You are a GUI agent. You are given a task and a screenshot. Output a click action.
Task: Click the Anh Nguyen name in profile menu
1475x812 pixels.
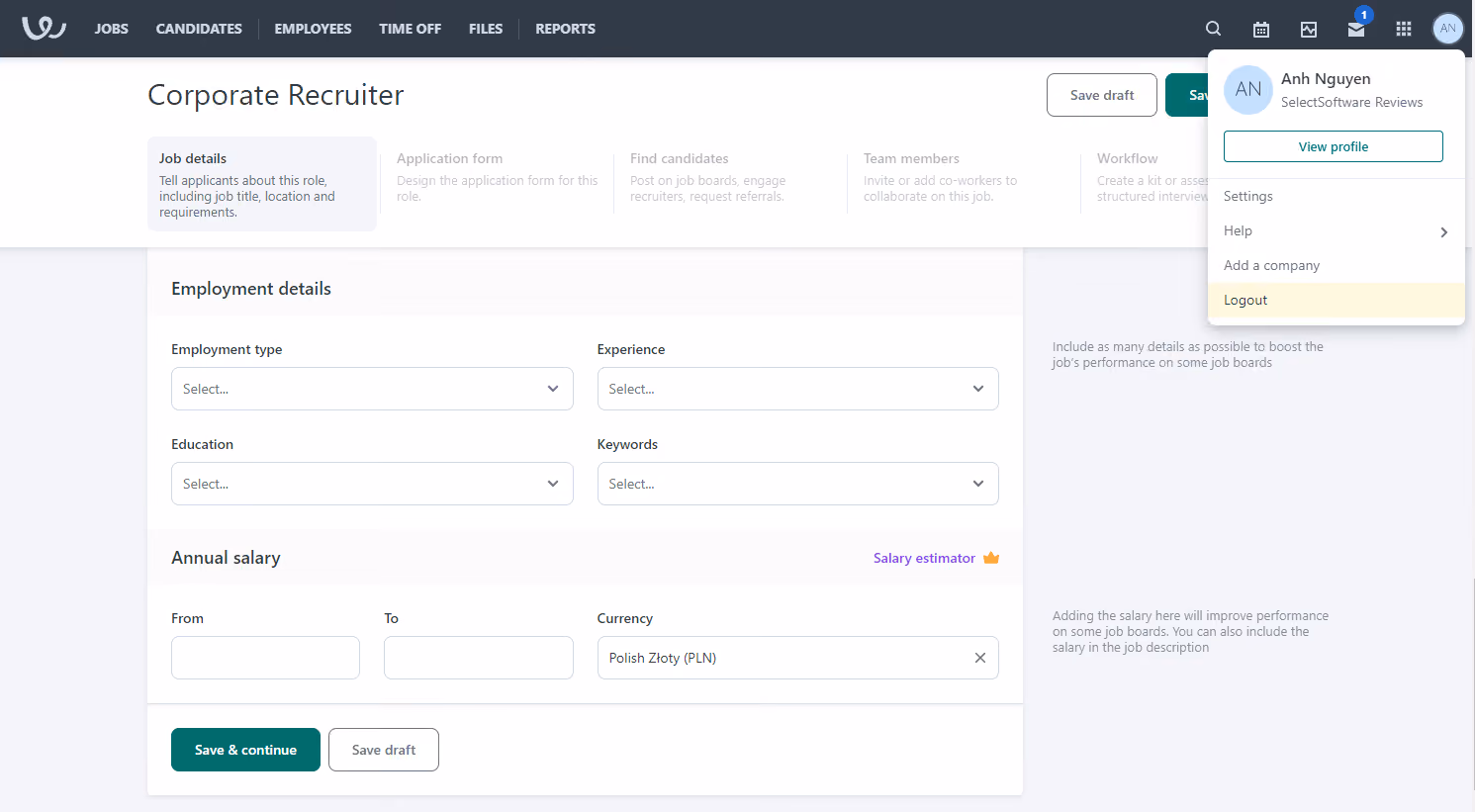click(x=1326, y=79)
